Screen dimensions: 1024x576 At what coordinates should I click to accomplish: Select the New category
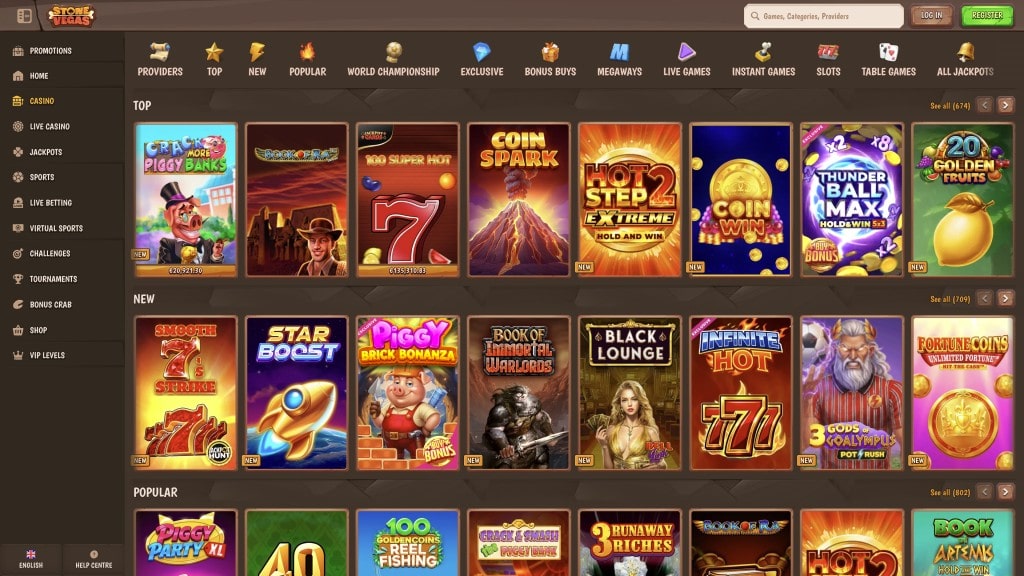pos(257,59)
